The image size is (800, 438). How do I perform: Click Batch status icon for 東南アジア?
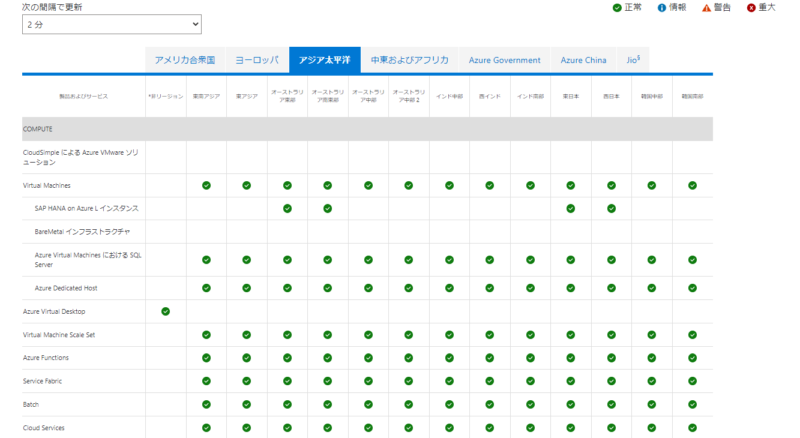tap(206, 404)
